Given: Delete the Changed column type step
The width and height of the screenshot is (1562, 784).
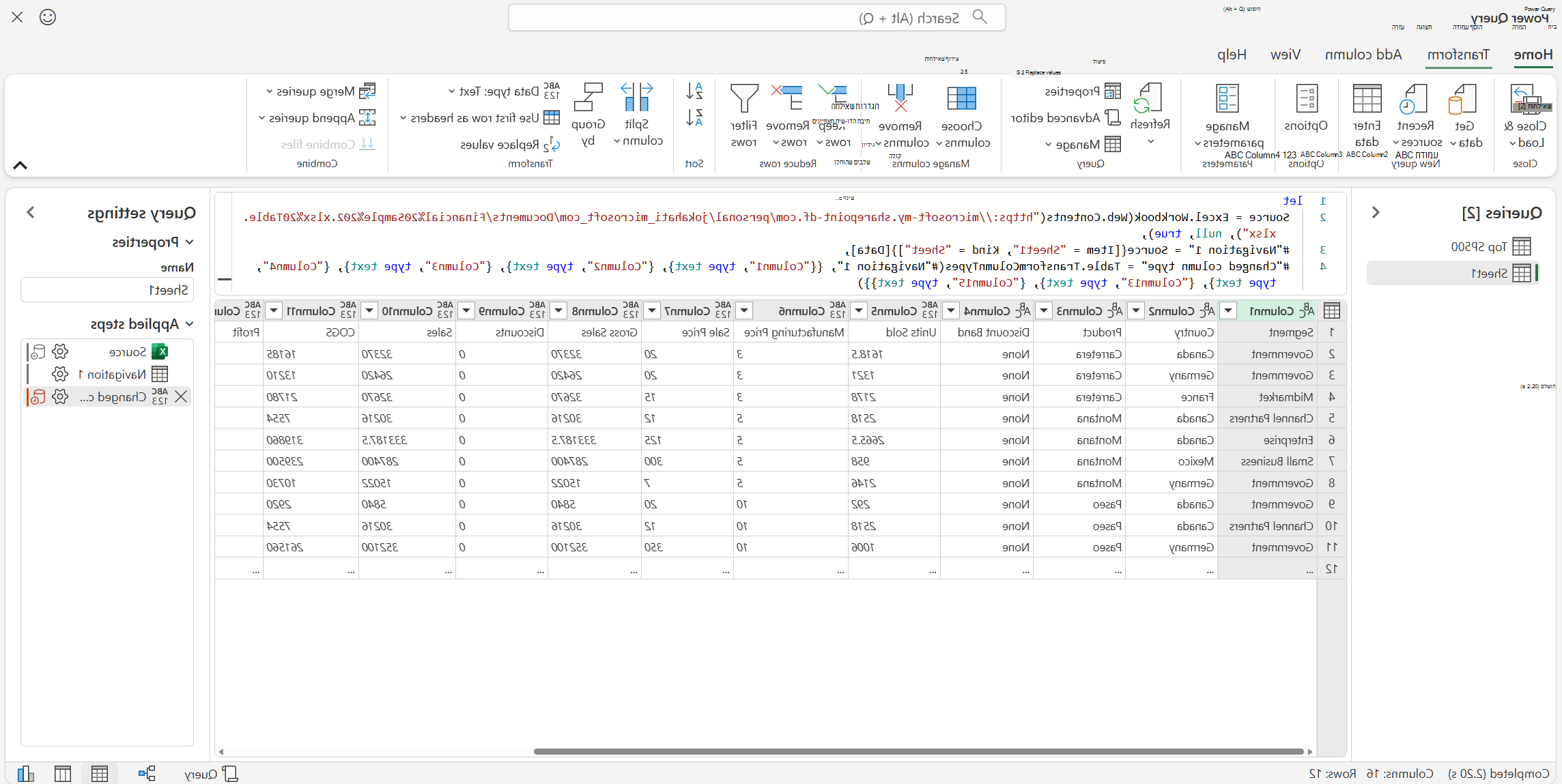Looking at the screenshot, I should click(181, 397).
